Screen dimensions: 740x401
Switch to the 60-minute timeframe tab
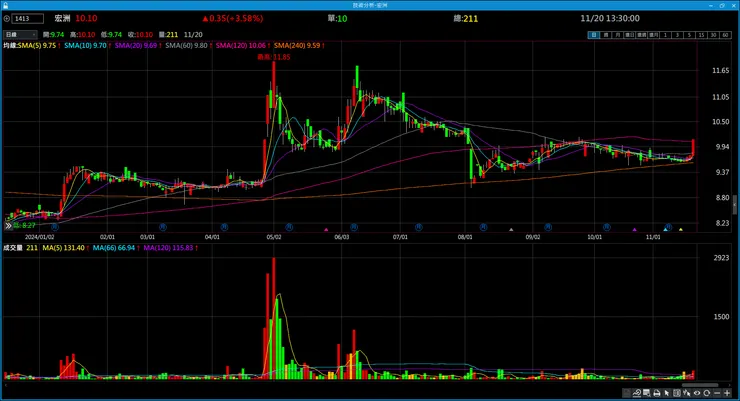coord(725,35)
